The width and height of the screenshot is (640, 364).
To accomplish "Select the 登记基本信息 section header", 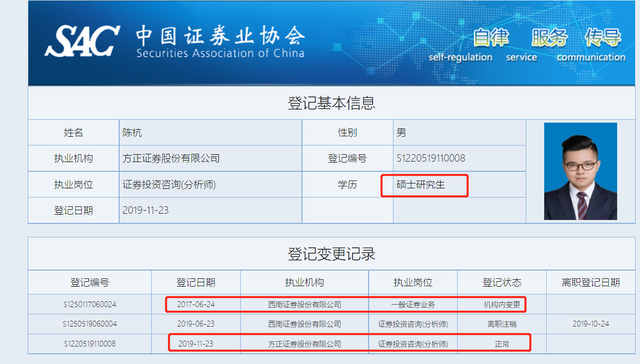I will point(331,103).
